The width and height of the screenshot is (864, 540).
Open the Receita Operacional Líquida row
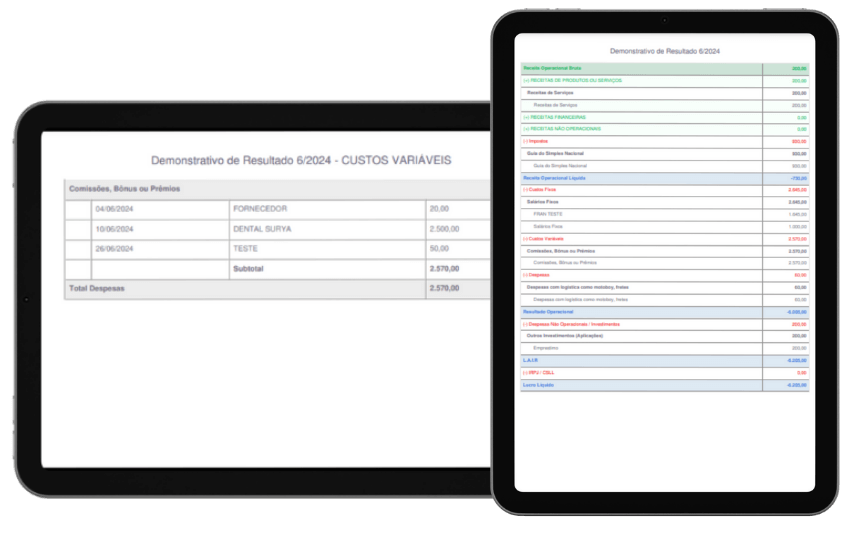tap(553, 177)
